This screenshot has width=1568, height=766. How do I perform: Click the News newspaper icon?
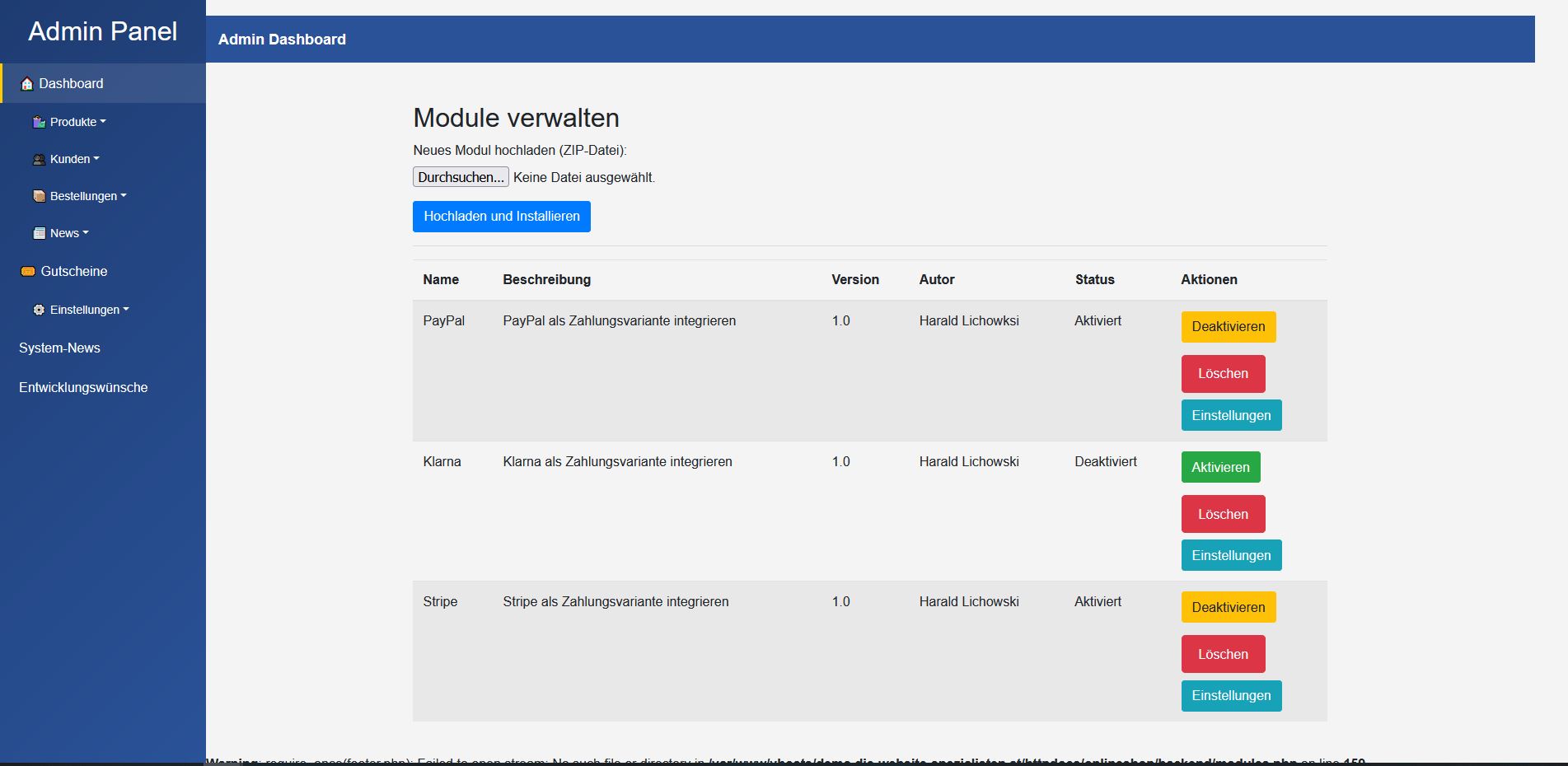[x=39, y=233]
